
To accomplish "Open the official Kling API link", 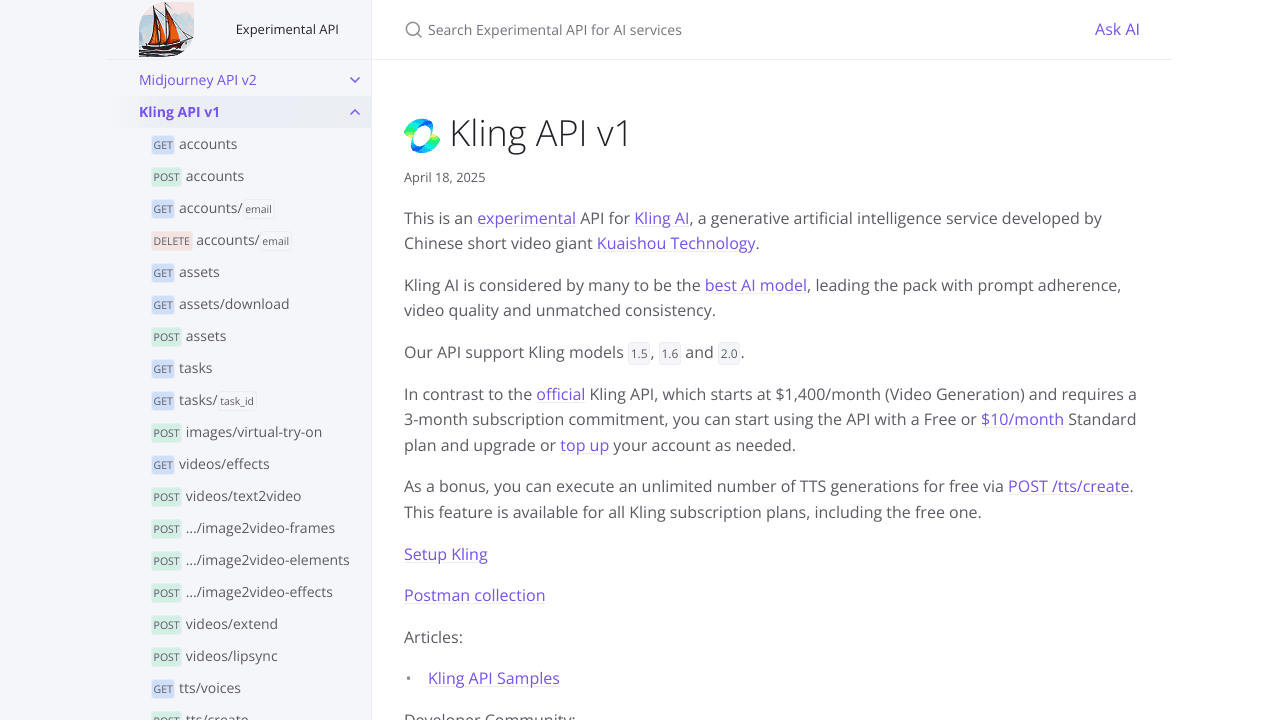I will 560,394.
